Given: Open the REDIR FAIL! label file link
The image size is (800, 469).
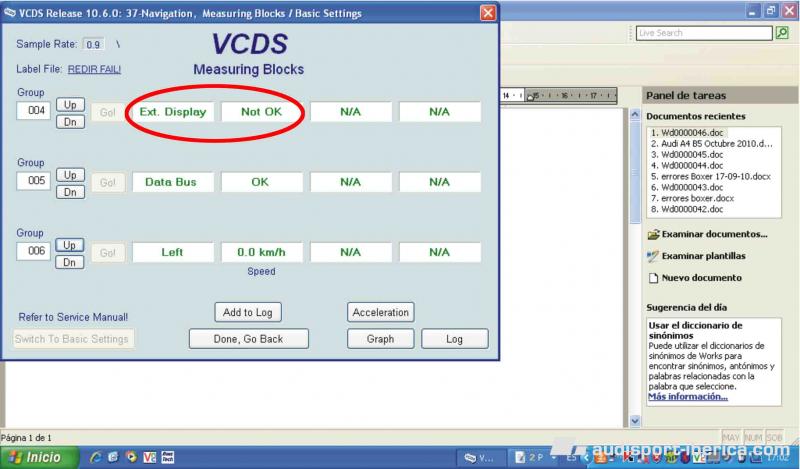Looking at the screenshot, I should [94, 69].
